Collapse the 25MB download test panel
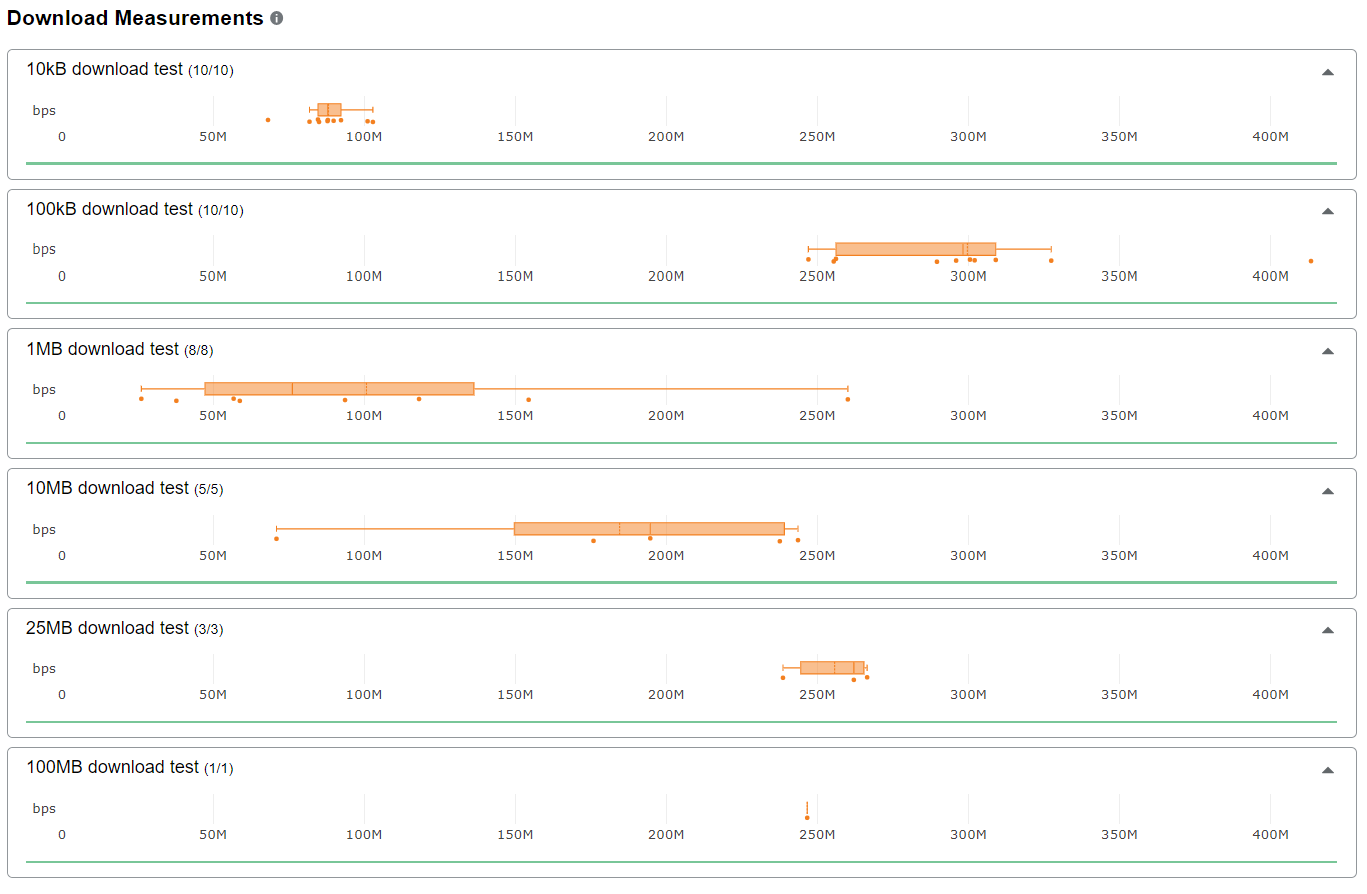The height and width of the screenshot is (894, 1367). [x=1328, y=630]
